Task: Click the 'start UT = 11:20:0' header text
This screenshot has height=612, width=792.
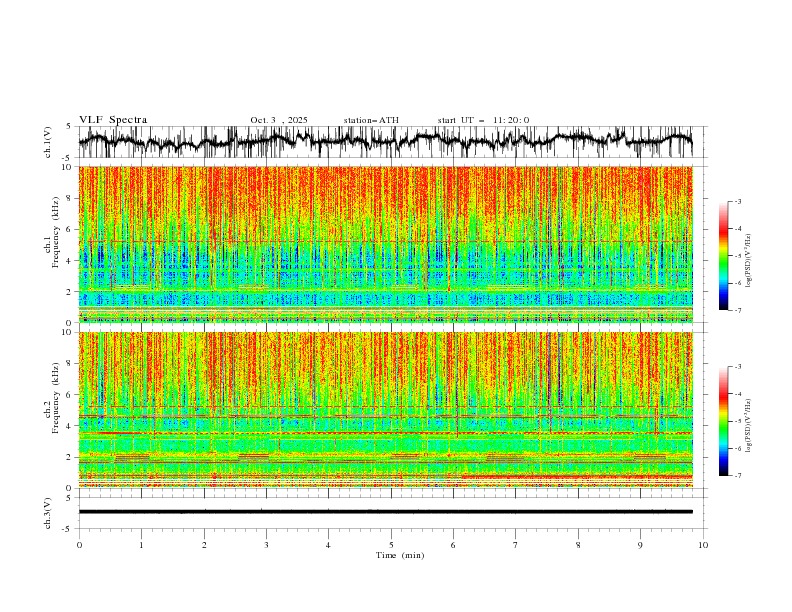Action: click(x=483, y=120)
